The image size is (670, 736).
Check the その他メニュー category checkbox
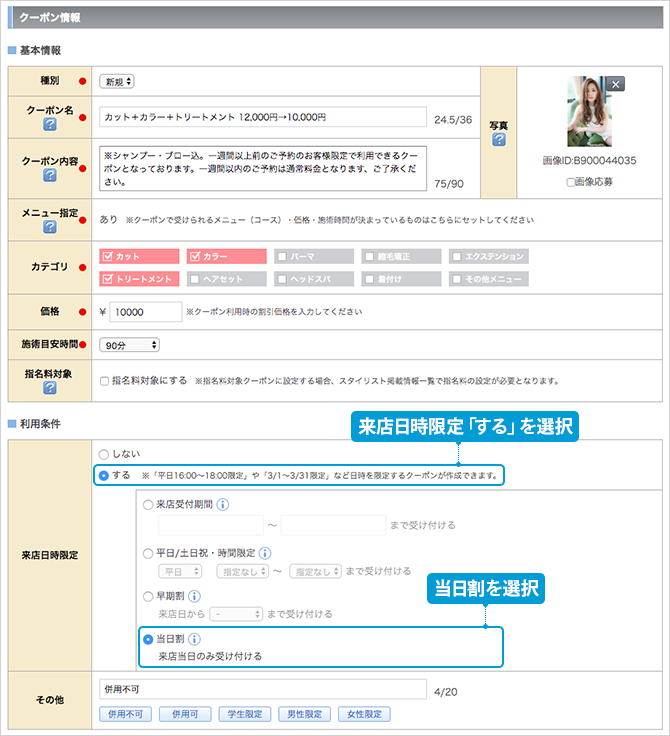(x=457, y=279)
